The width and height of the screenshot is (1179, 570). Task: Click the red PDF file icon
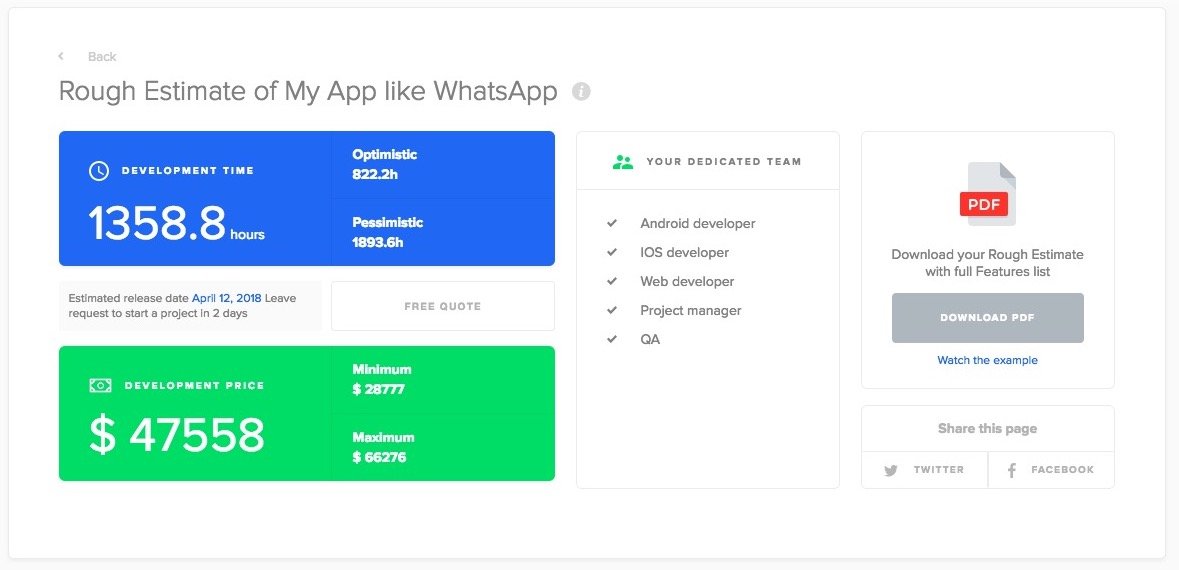tap(987, 196)
